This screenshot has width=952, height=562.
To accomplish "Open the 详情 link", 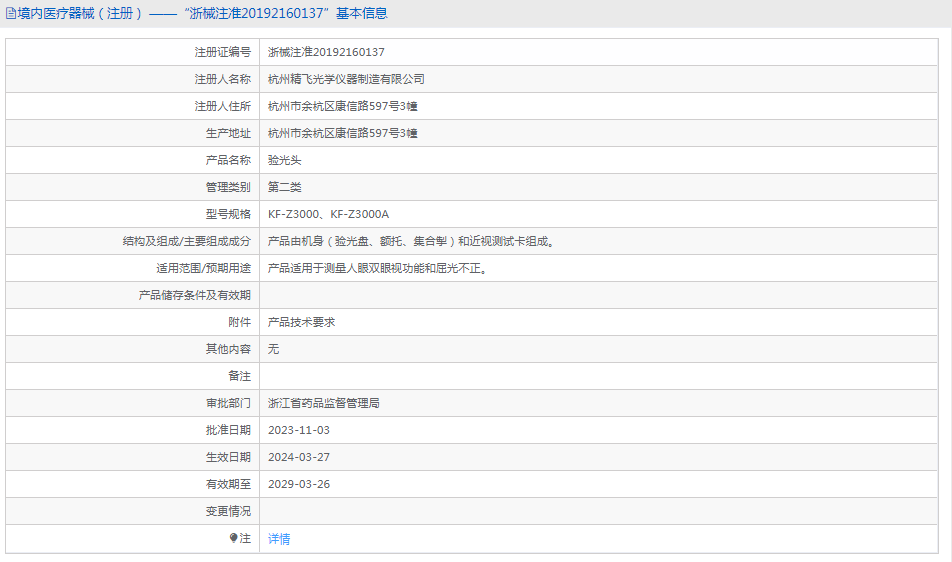I will point(279,539).
